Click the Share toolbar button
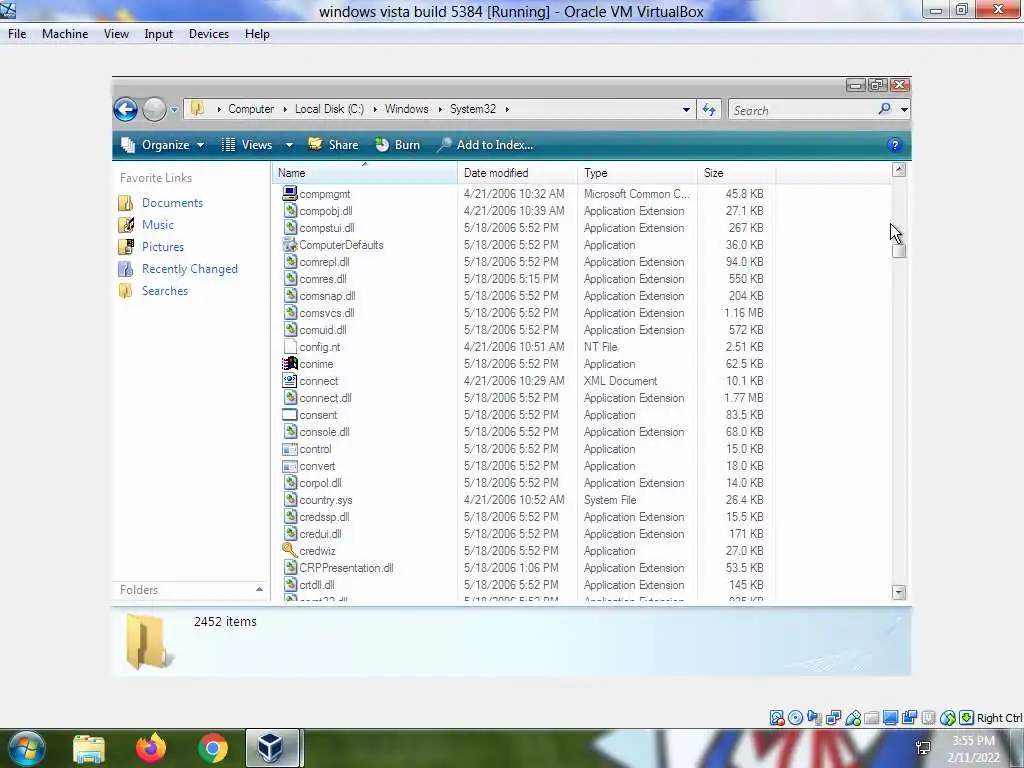The image size is (1024, 768). coord(333,145)
